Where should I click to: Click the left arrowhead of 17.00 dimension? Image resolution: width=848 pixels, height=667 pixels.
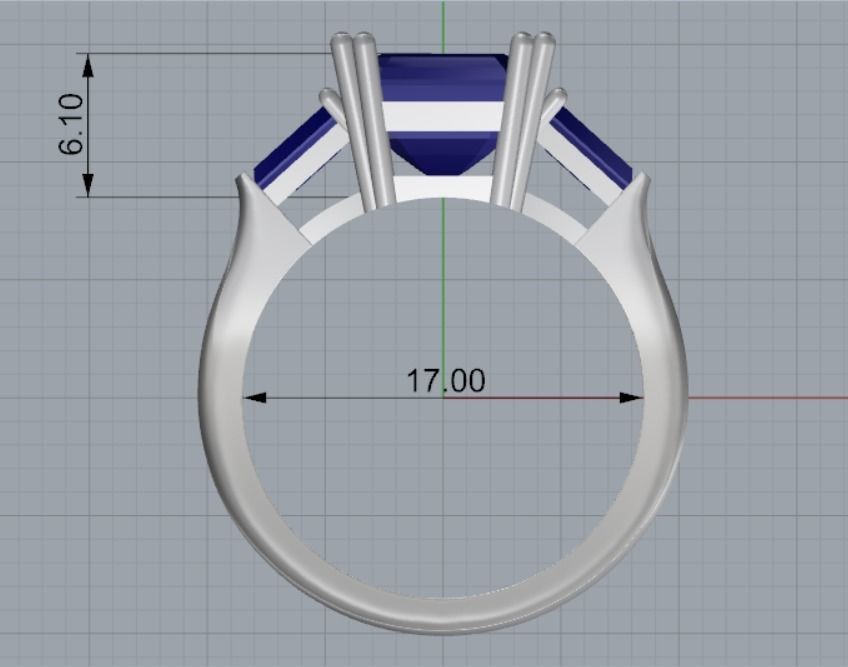click(x=255, y=398)
